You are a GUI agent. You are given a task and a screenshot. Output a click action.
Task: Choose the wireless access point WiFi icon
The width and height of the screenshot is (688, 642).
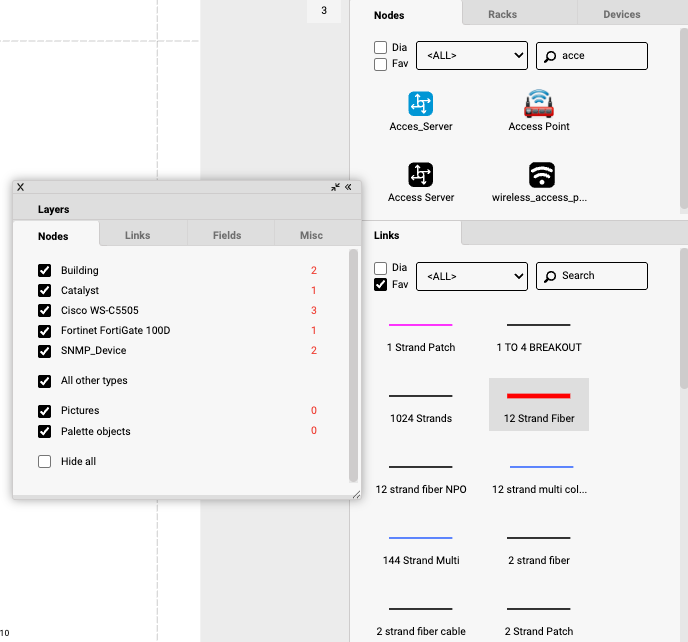click(x=541, y=175)
